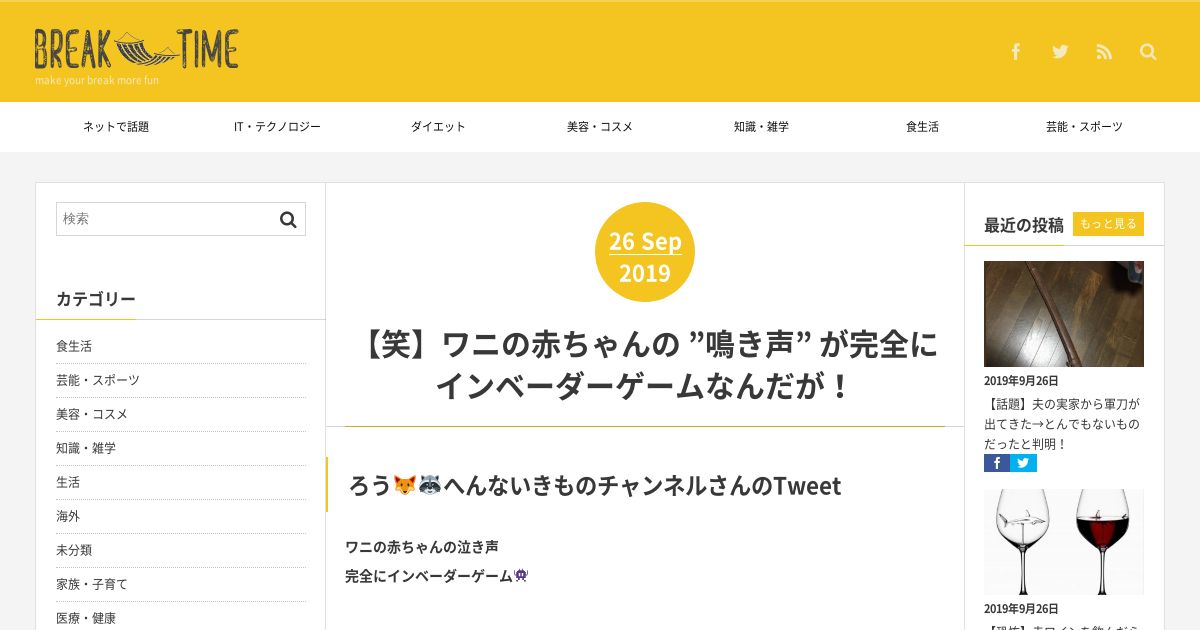This screenshot has width=1200, height=630.
Task: Choose ダイエット from the navigation bar
Action: (x=438, y=127)
